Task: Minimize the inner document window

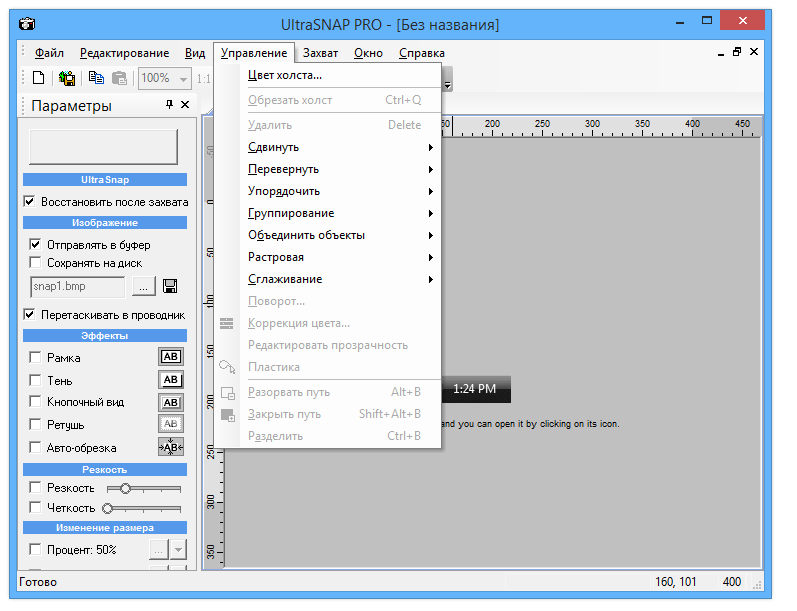Action: tap(721, 53)
